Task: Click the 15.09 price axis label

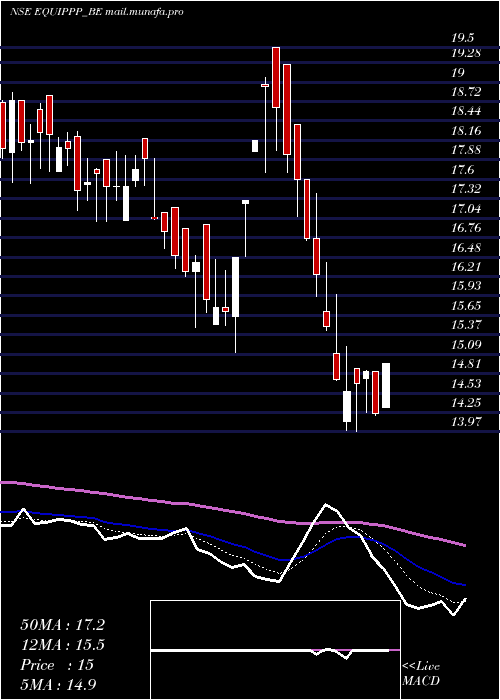Action: pyautogui.click(x=466, y=344)
